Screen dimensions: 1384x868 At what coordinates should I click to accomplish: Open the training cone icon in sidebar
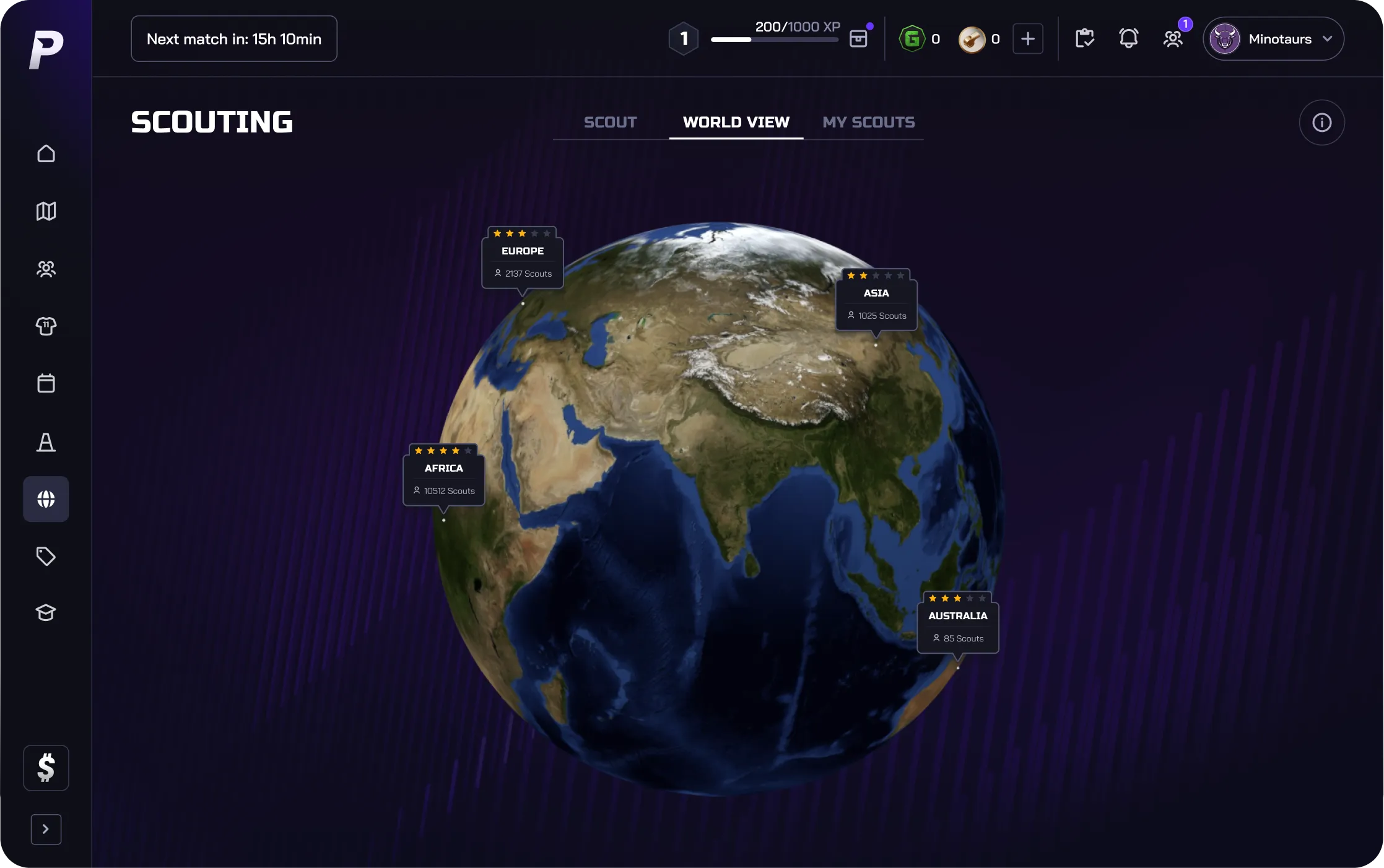tap(46, 442)
